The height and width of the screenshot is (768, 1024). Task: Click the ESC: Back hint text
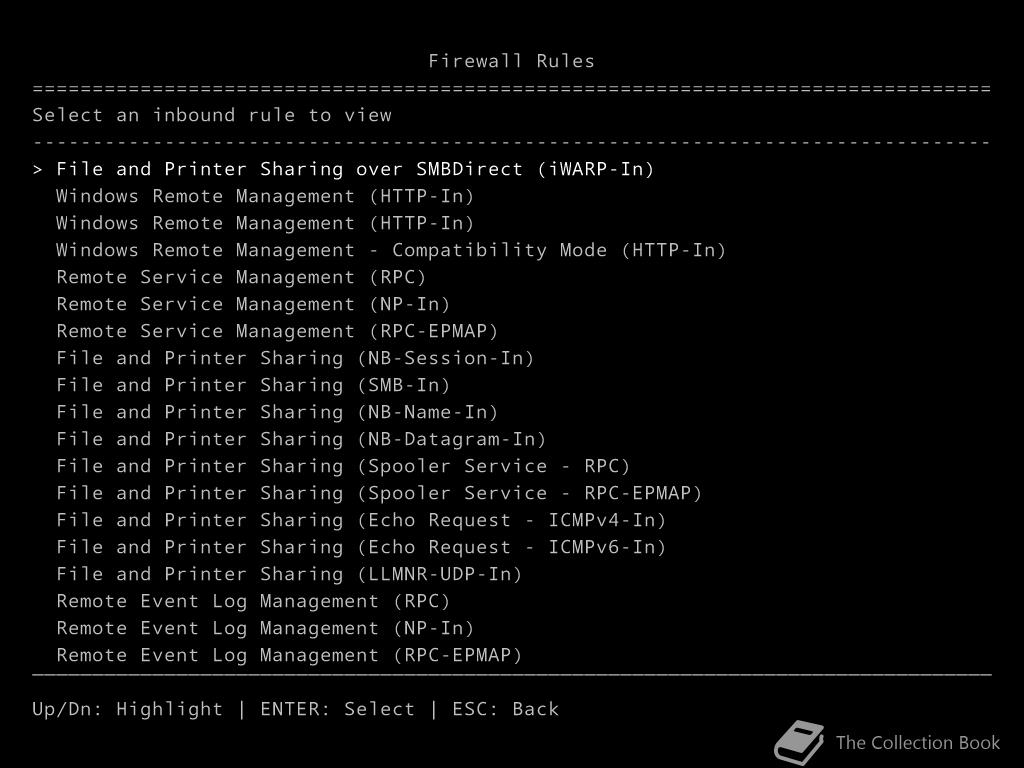[x=505, y=709]
